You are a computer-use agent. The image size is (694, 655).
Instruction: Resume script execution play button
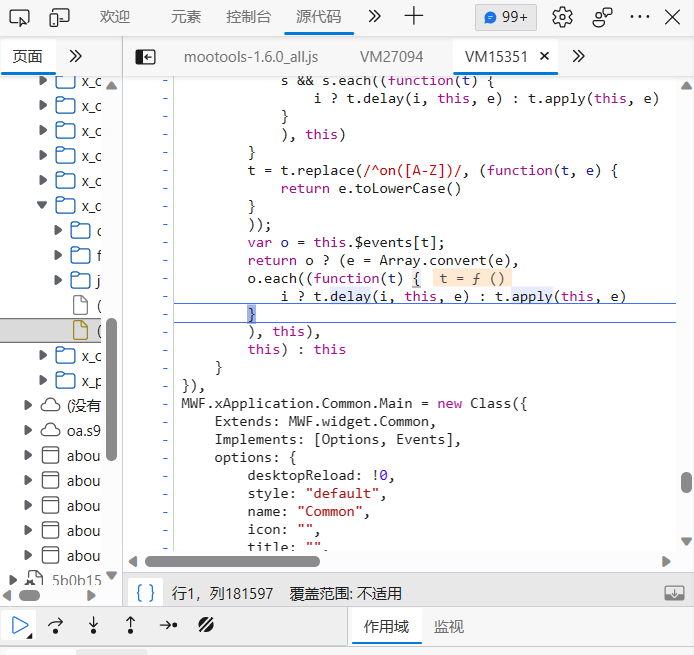coord(19,626)
